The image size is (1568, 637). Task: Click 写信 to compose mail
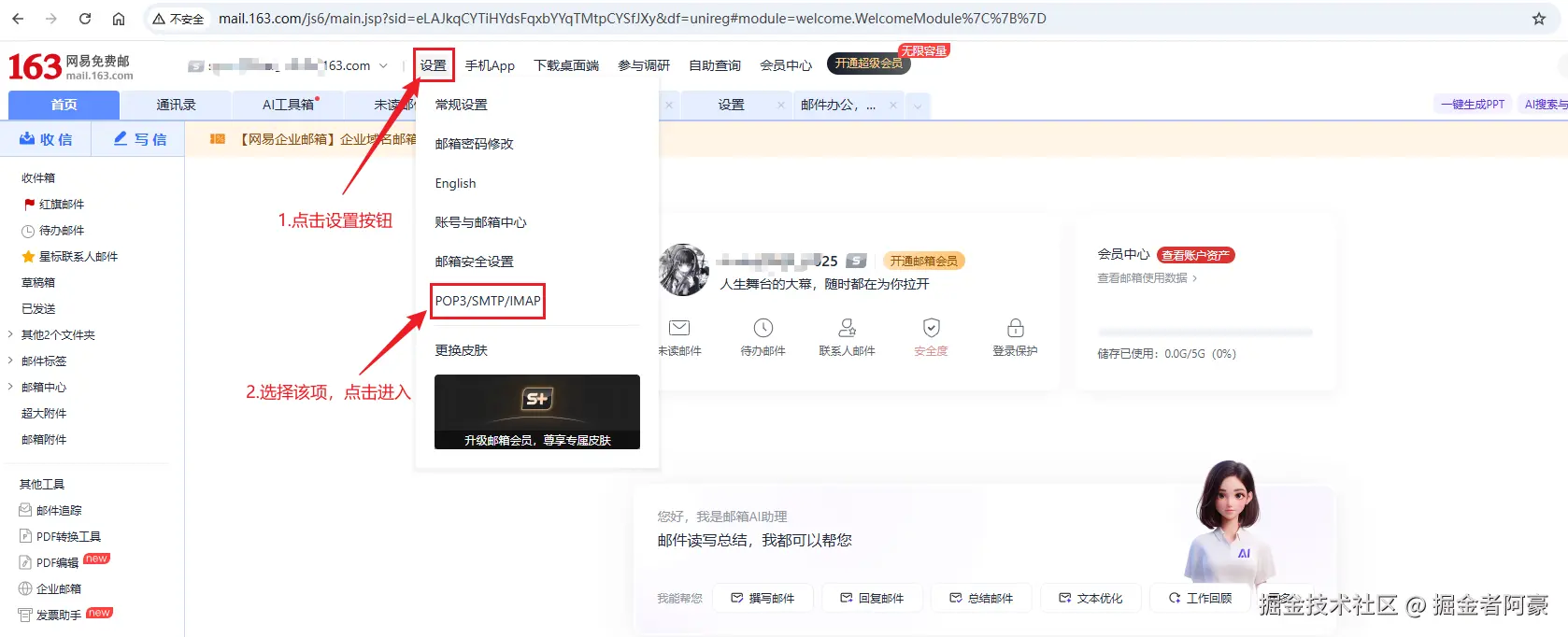pyautogui.click(x=140, y=139)
